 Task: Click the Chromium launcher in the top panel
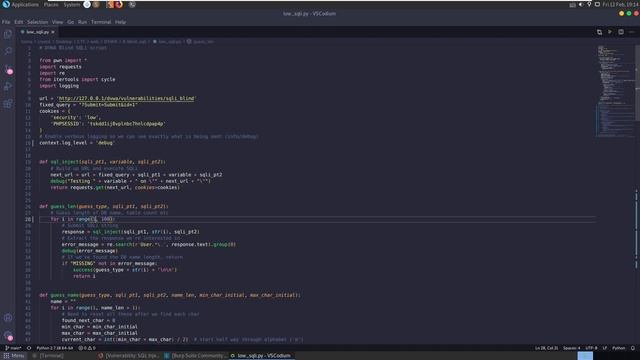click(x=87, y=4)
